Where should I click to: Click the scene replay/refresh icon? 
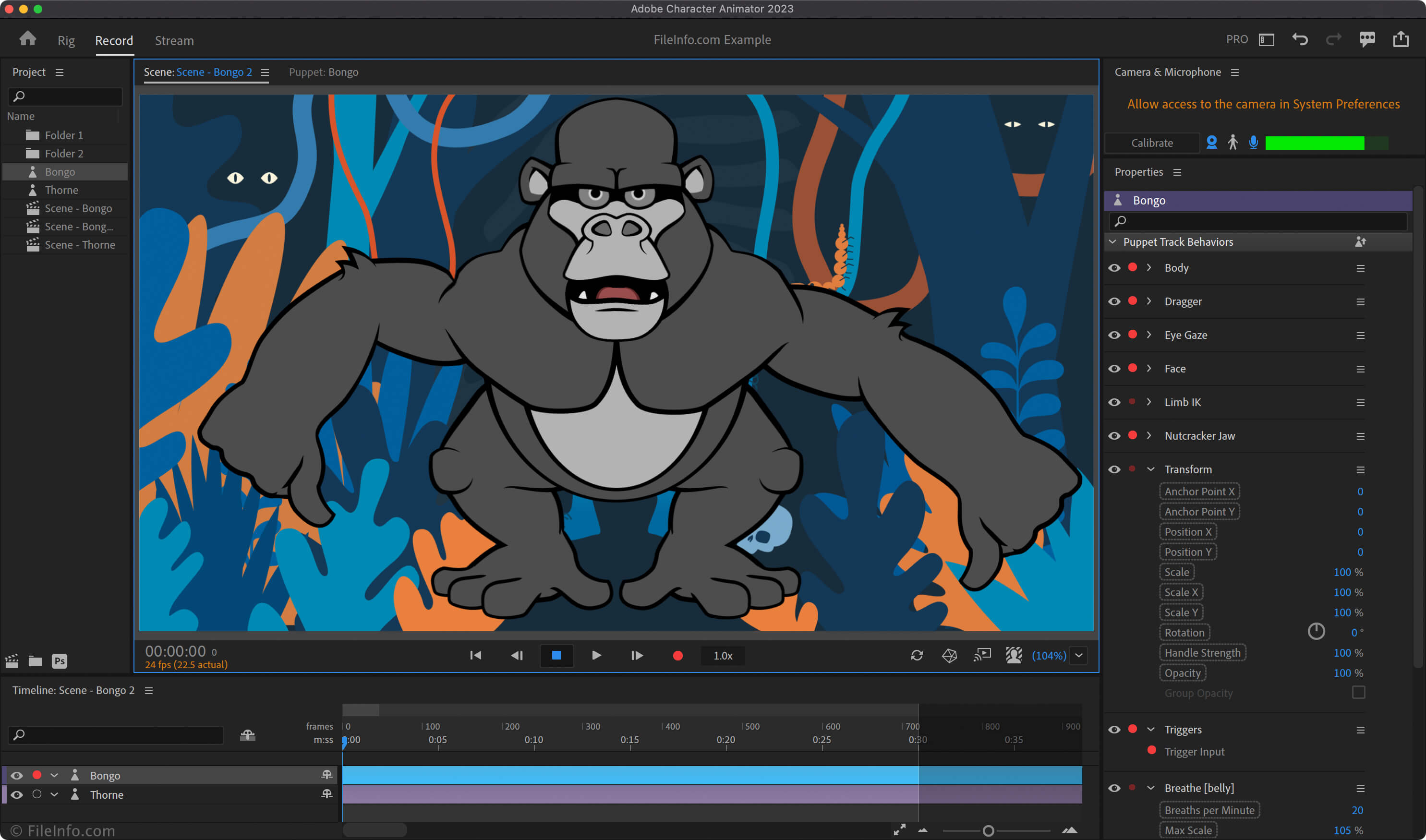pyautogui.click(x=916, y=656)
